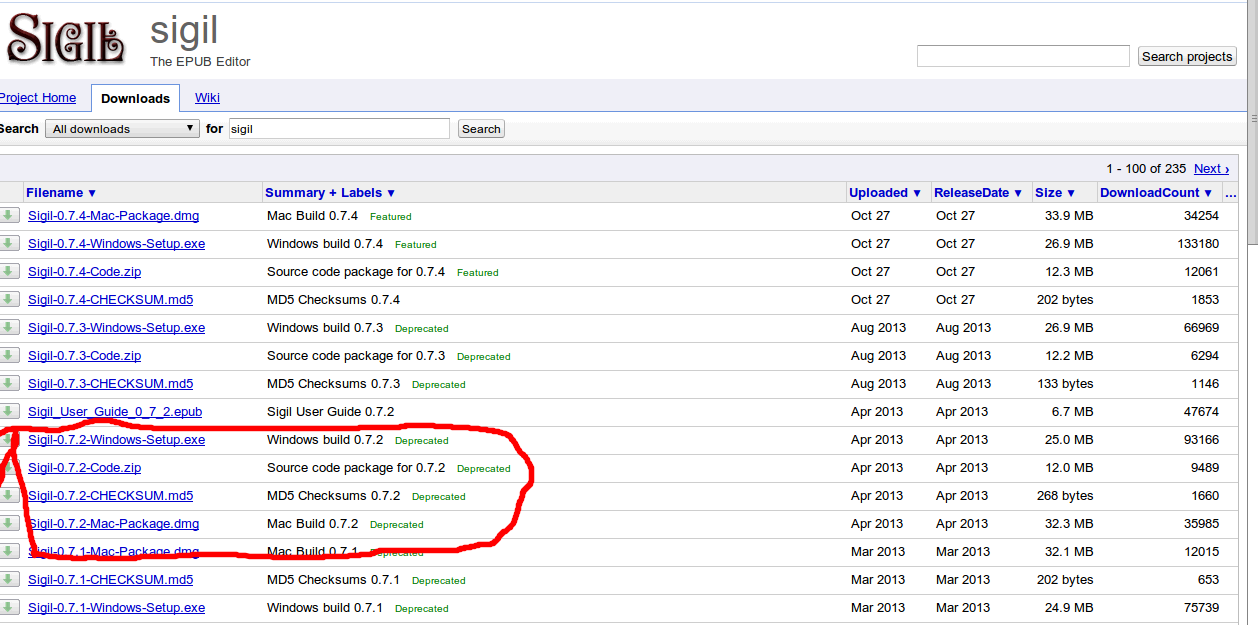The height and width of the screenshot is (625, 1258).
Task: Open the Sigil-0.7.3-Windows-Setup.exe link
Action: coord(116,327)
